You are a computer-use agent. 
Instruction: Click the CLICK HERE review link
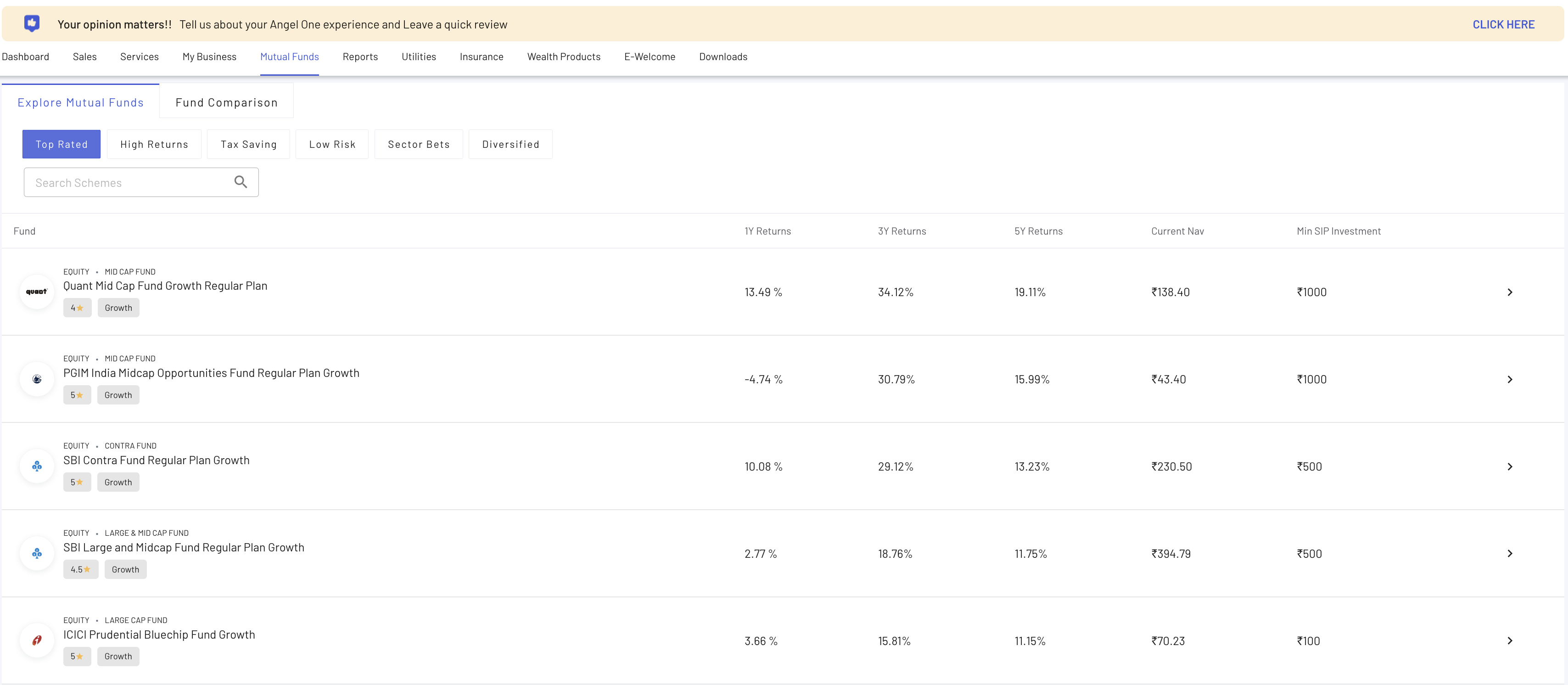point(1503,24)
